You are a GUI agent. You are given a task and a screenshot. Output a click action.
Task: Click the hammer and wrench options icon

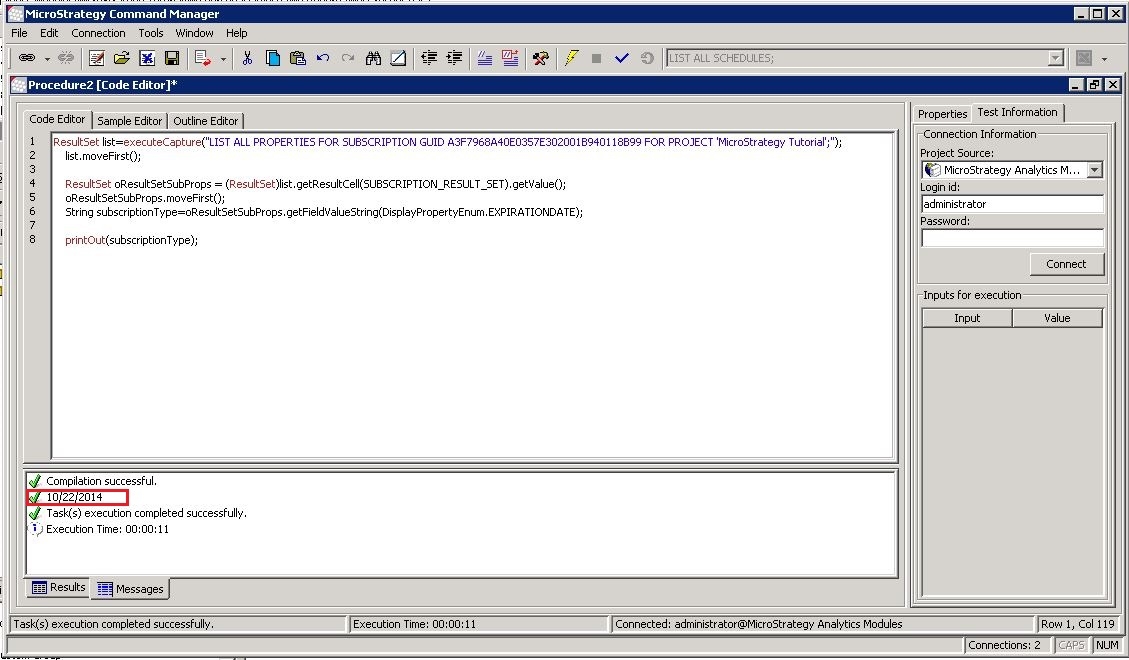(540, 59)
